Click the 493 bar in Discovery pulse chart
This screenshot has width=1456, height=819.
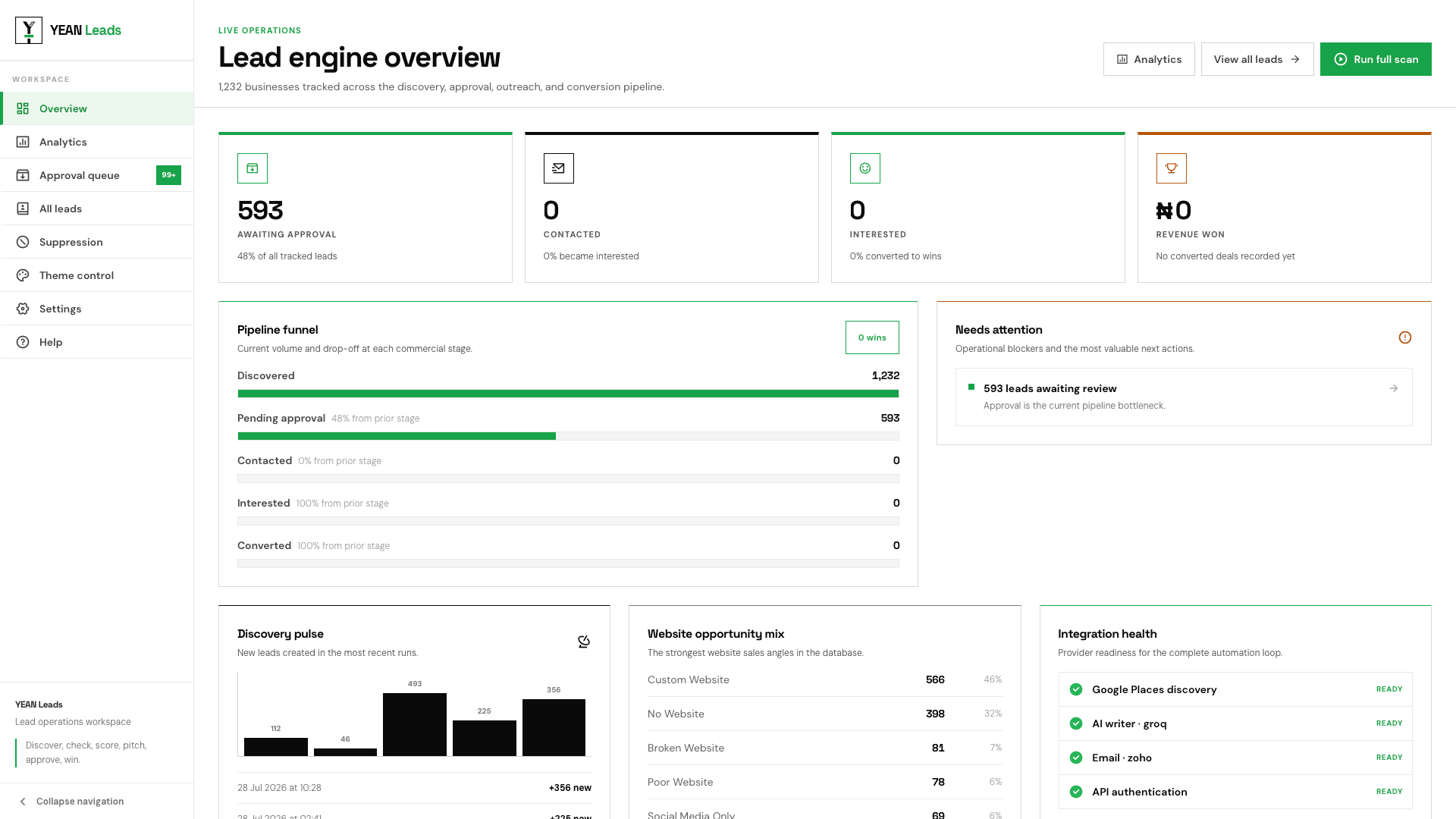pyautogui.click(x=415, y=724)
